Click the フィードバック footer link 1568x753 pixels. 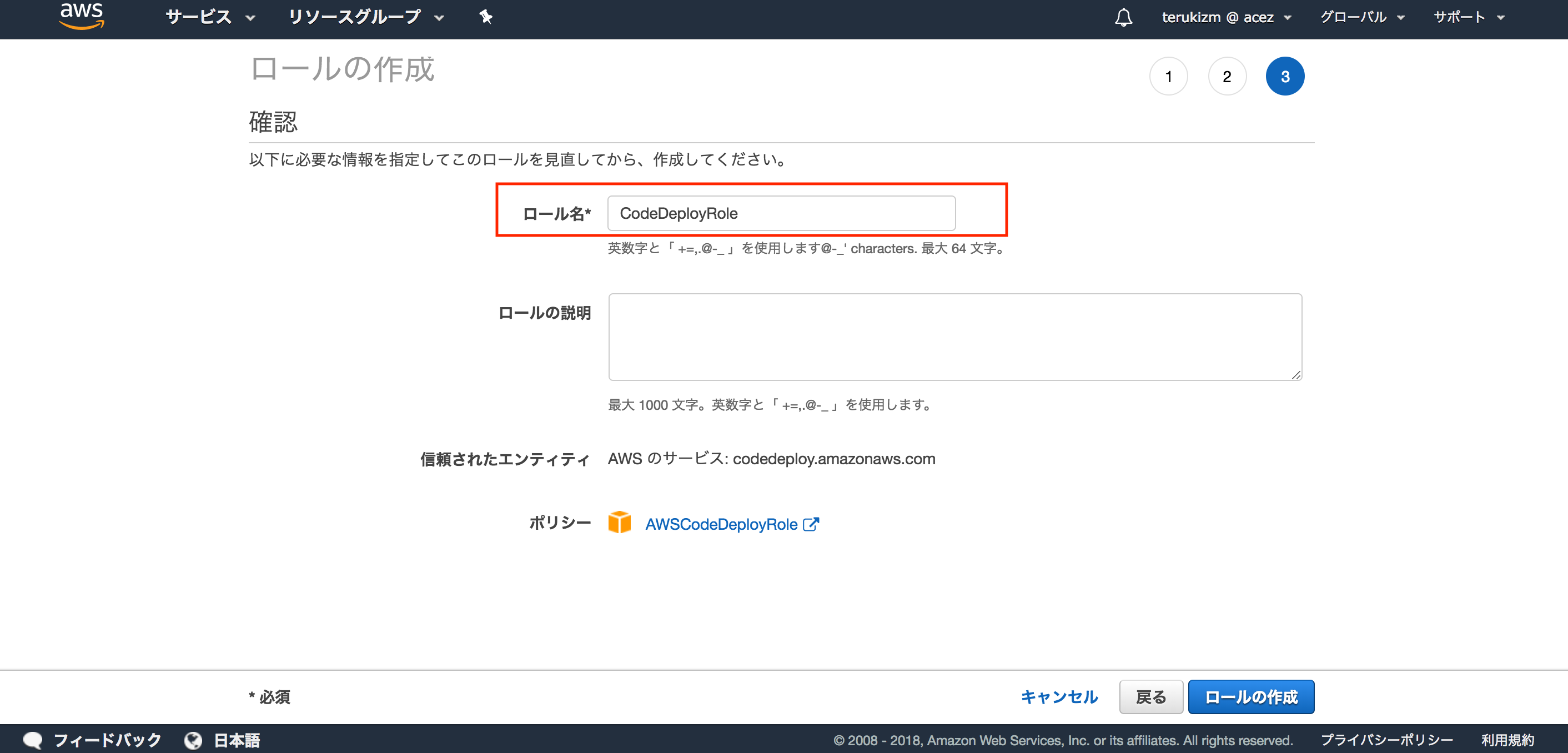click(107, 740)
